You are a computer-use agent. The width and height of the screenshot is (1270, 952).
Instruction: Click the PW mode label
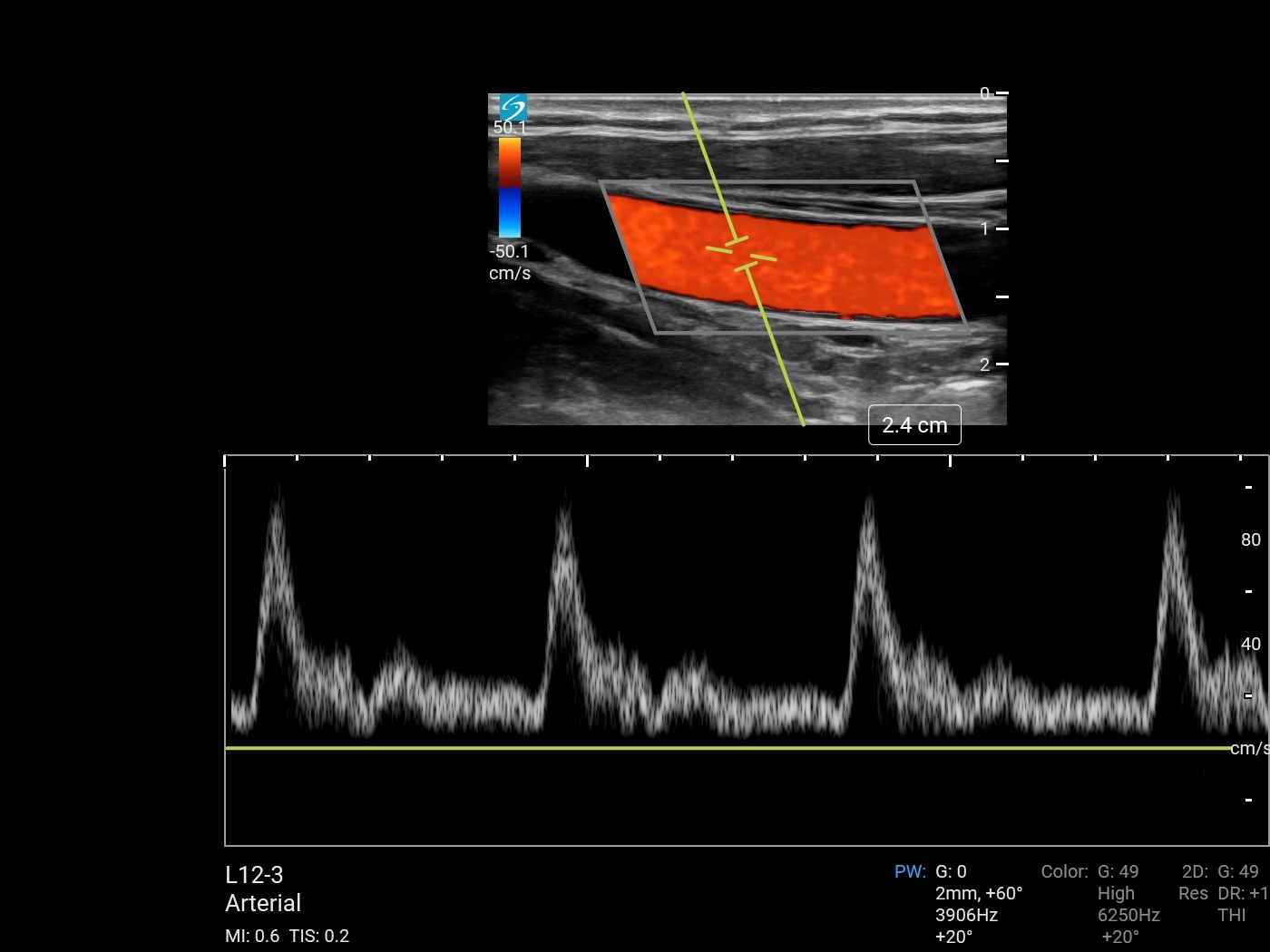[910, 871]
